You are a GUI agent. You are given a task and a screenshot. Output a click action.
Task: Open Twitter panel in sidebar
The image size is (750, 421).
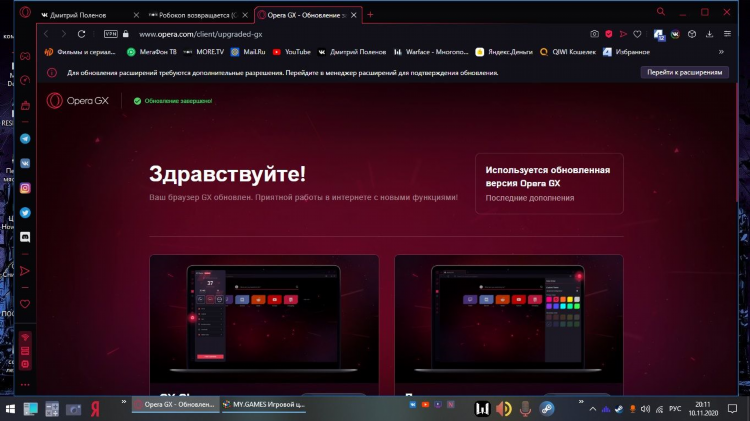pos(25,212)
